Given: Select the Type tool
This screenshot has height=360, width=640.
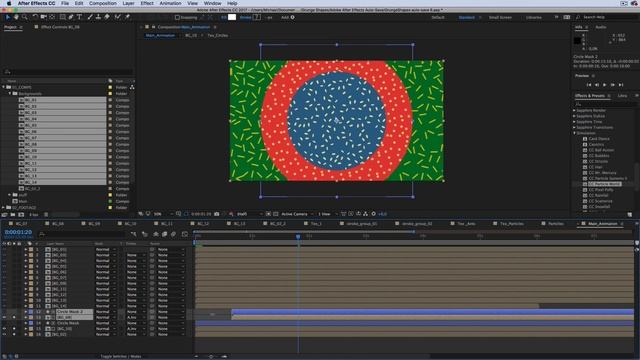Looking at the screenshot, I should [80, 17].
